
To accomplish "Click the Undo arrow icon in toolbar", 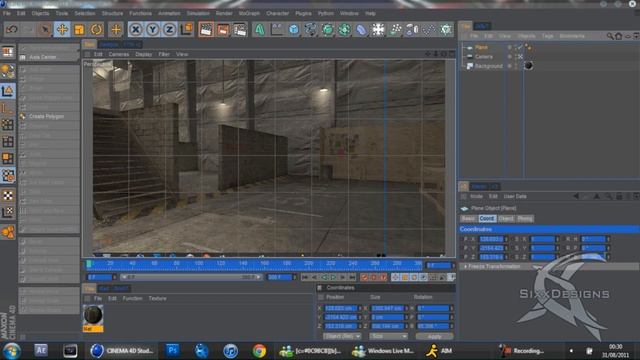I will [11, 29].
